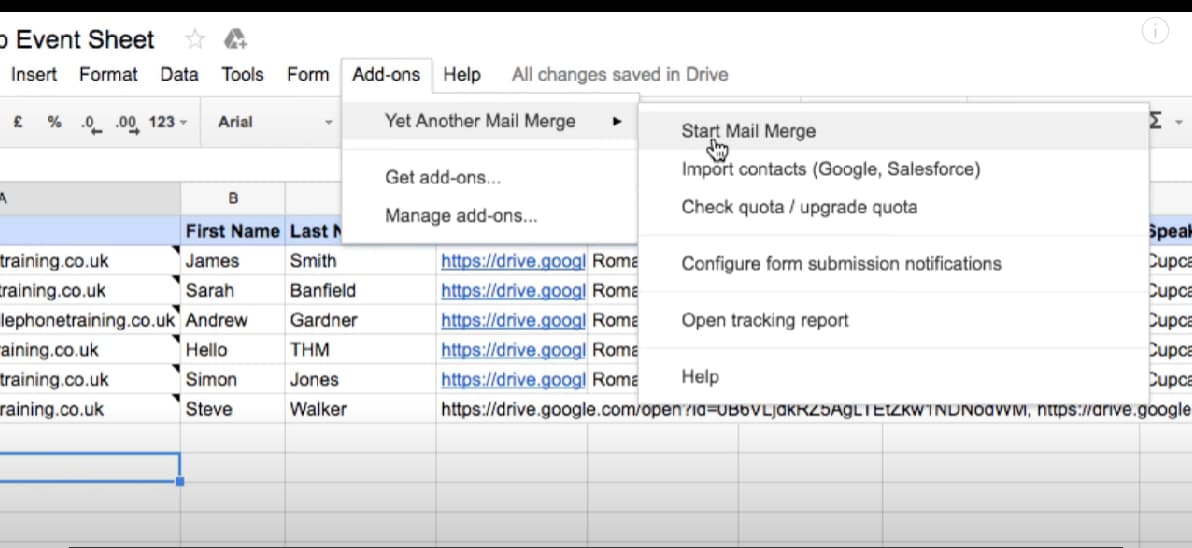
Task: Select cell containing Andrew
Action: click(233, 320)
